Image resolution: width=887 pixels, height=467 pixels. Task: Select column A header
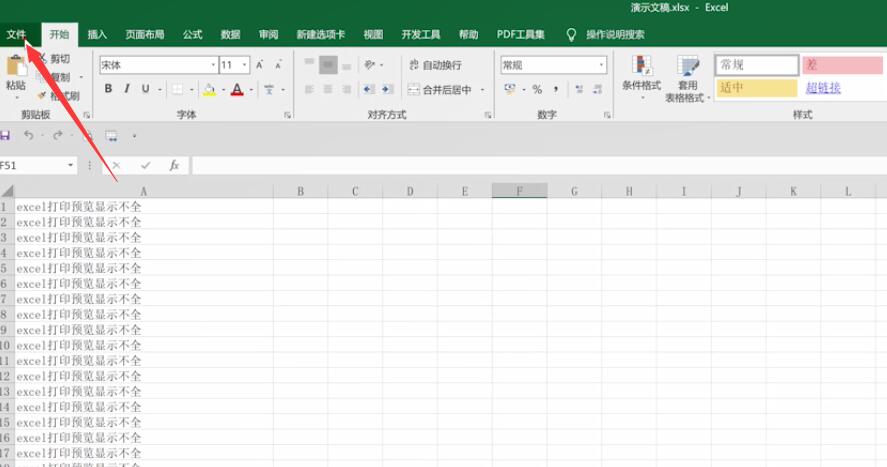pos(144,191)
